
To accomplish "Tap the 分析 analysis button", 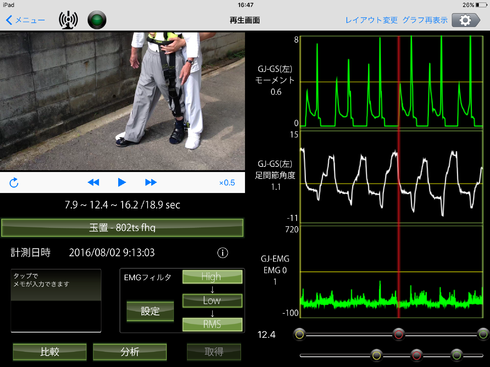I will click(x=130, y=352).
